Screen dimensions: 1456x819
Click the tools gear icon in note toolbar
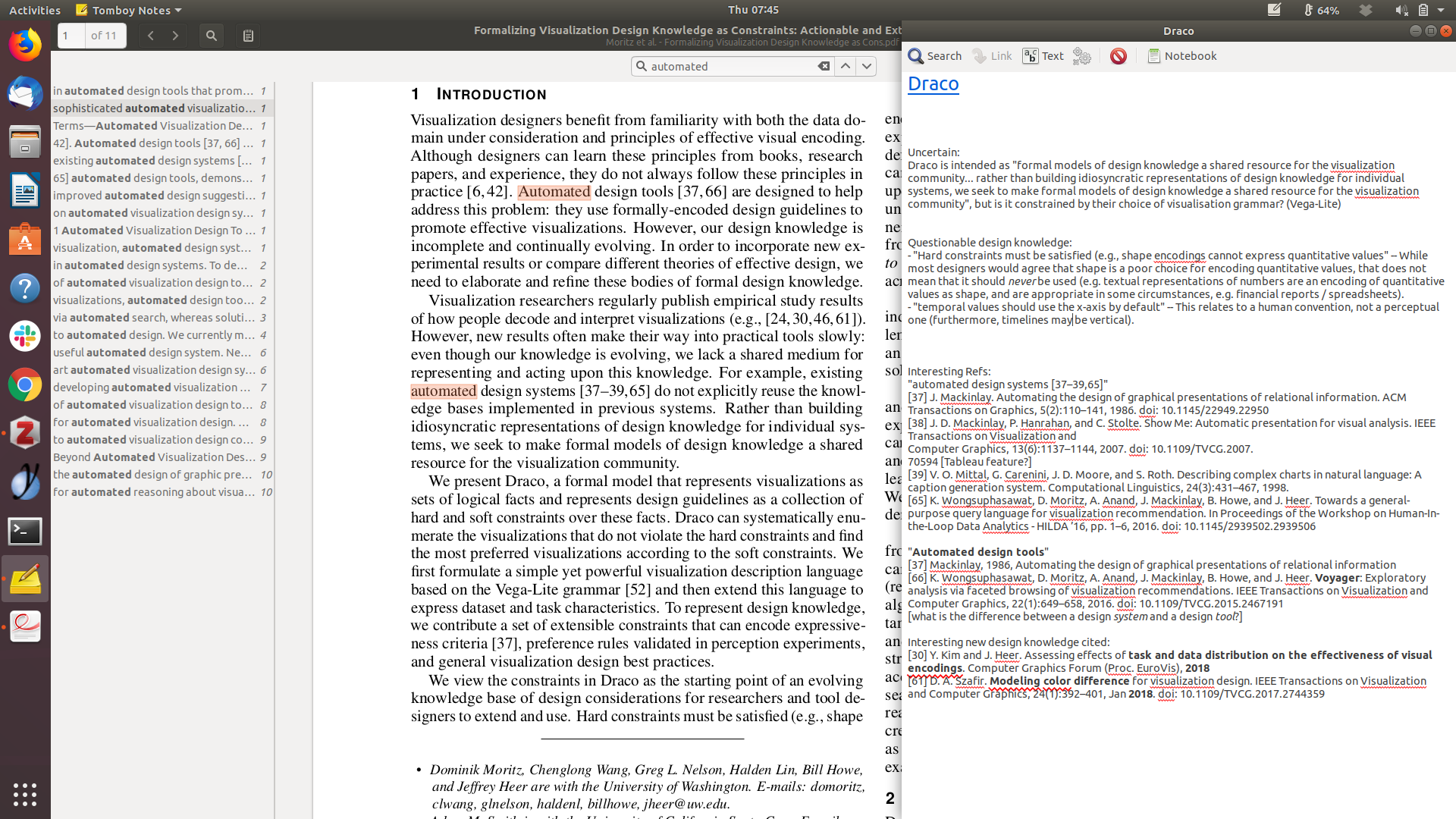click(x=1082, y=56)
